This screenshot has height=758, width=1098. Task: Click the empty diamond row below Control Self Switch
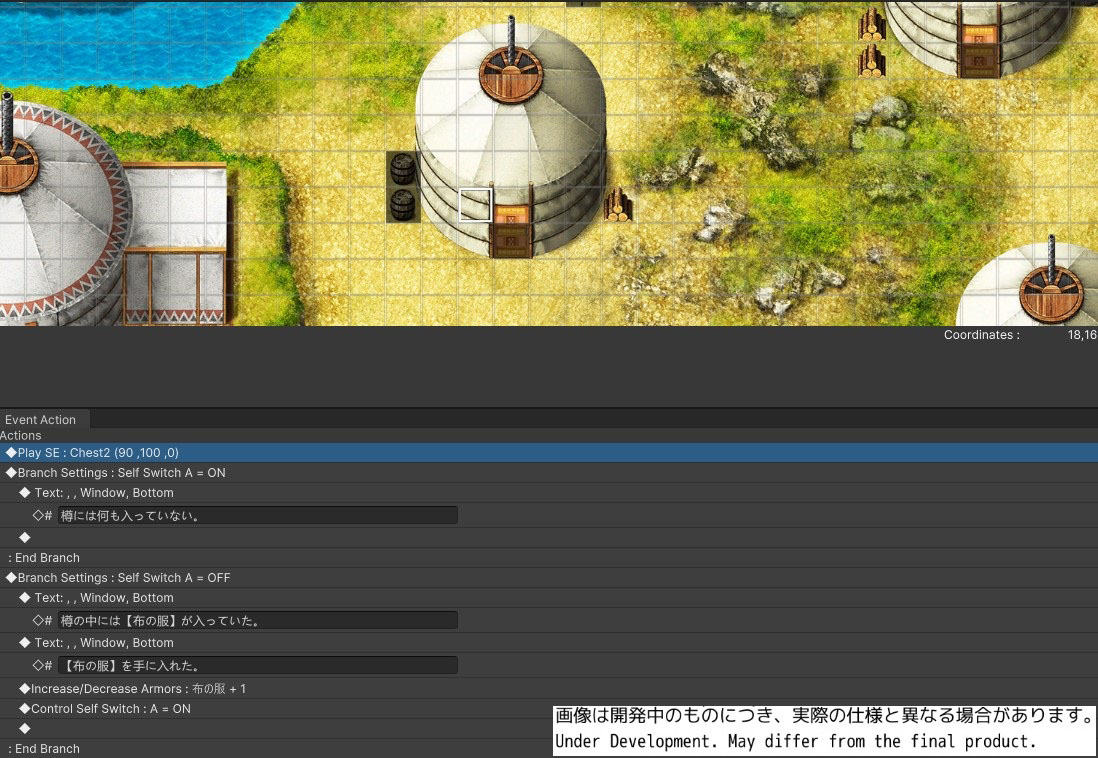tap(25, 729)
